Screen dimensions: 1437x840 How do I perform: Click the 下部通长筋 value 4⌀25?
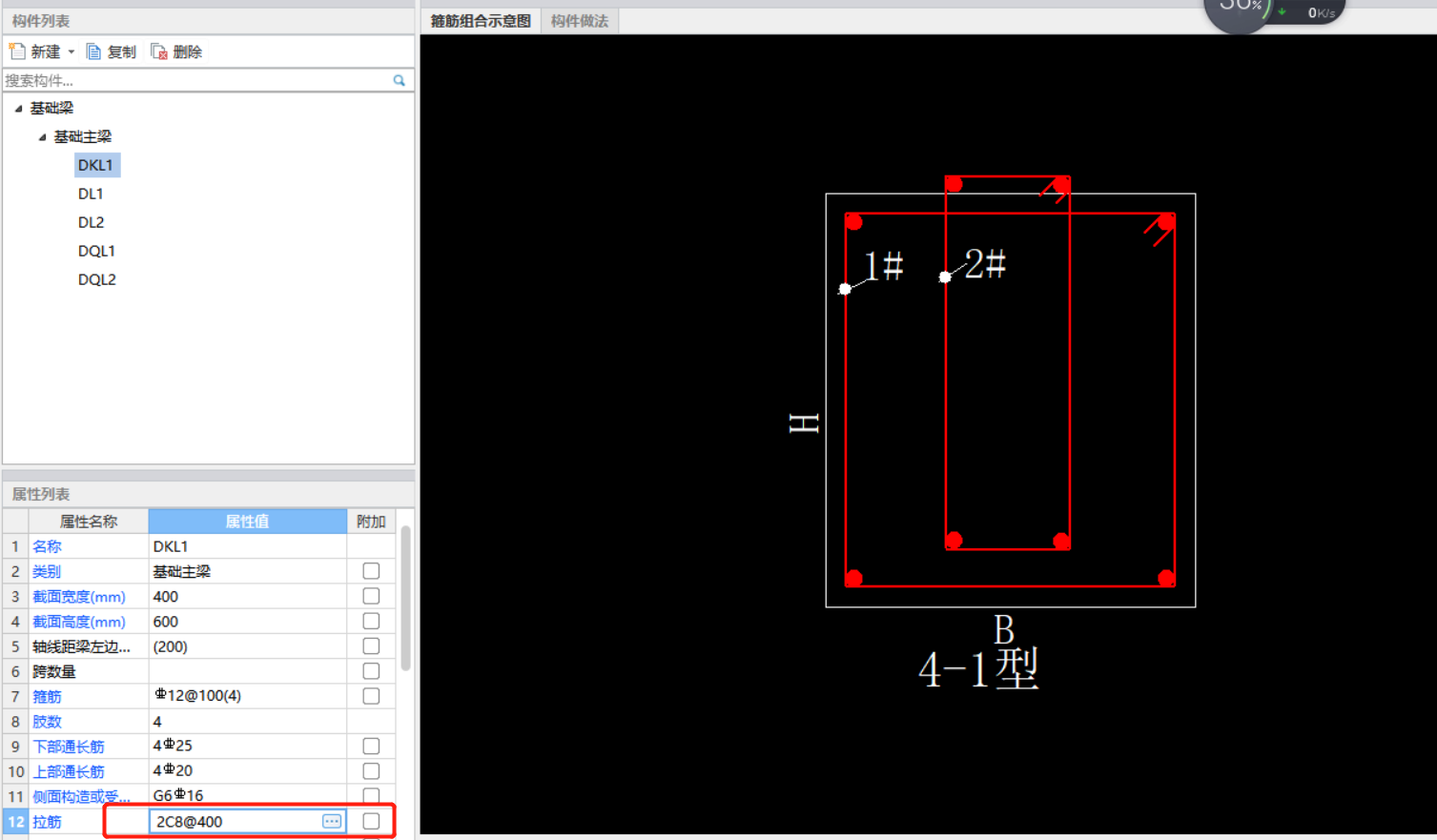[x=248, y=746]
